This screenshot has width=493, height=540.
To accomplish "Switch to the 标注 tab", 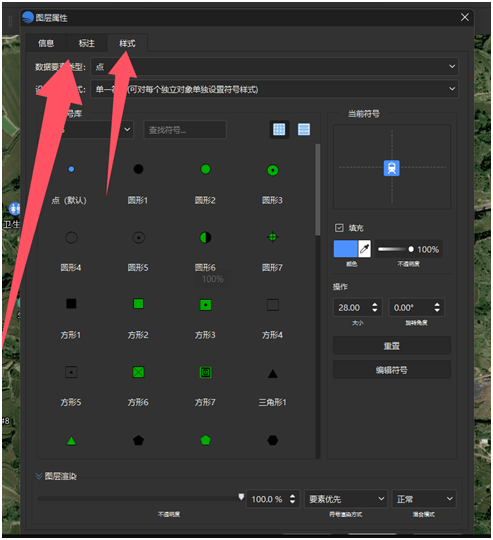I will tap(86, 43).
